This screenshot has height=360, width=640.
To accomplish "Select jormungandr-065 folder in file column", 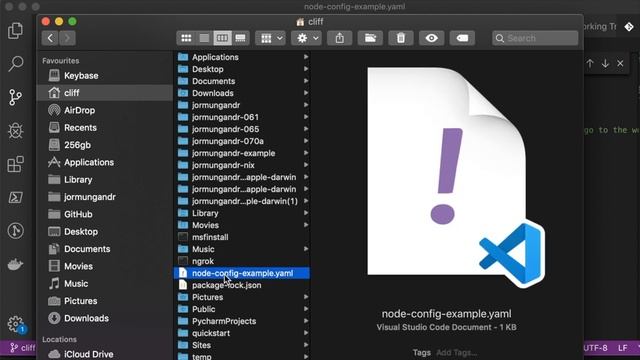I will (x=242, y=129).
